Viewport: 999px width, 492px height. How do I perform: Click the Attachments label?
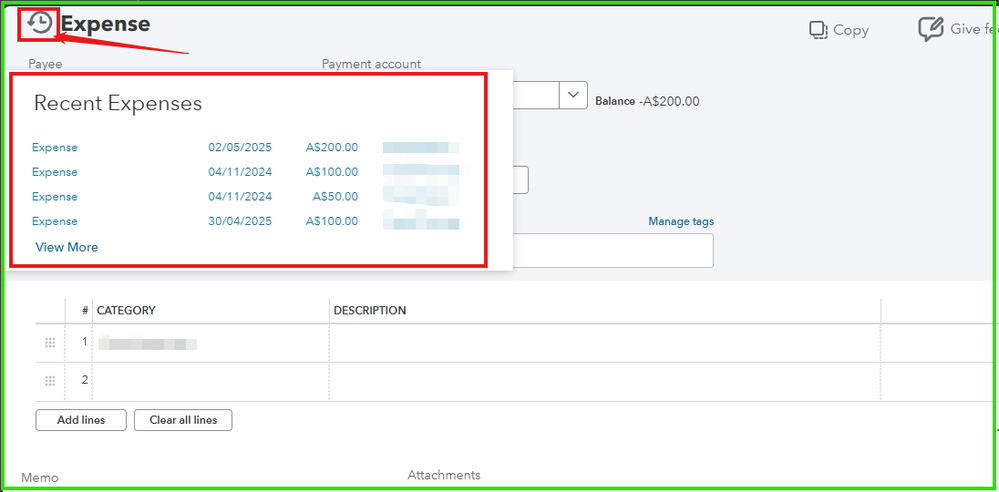click(x=444, y=475)
